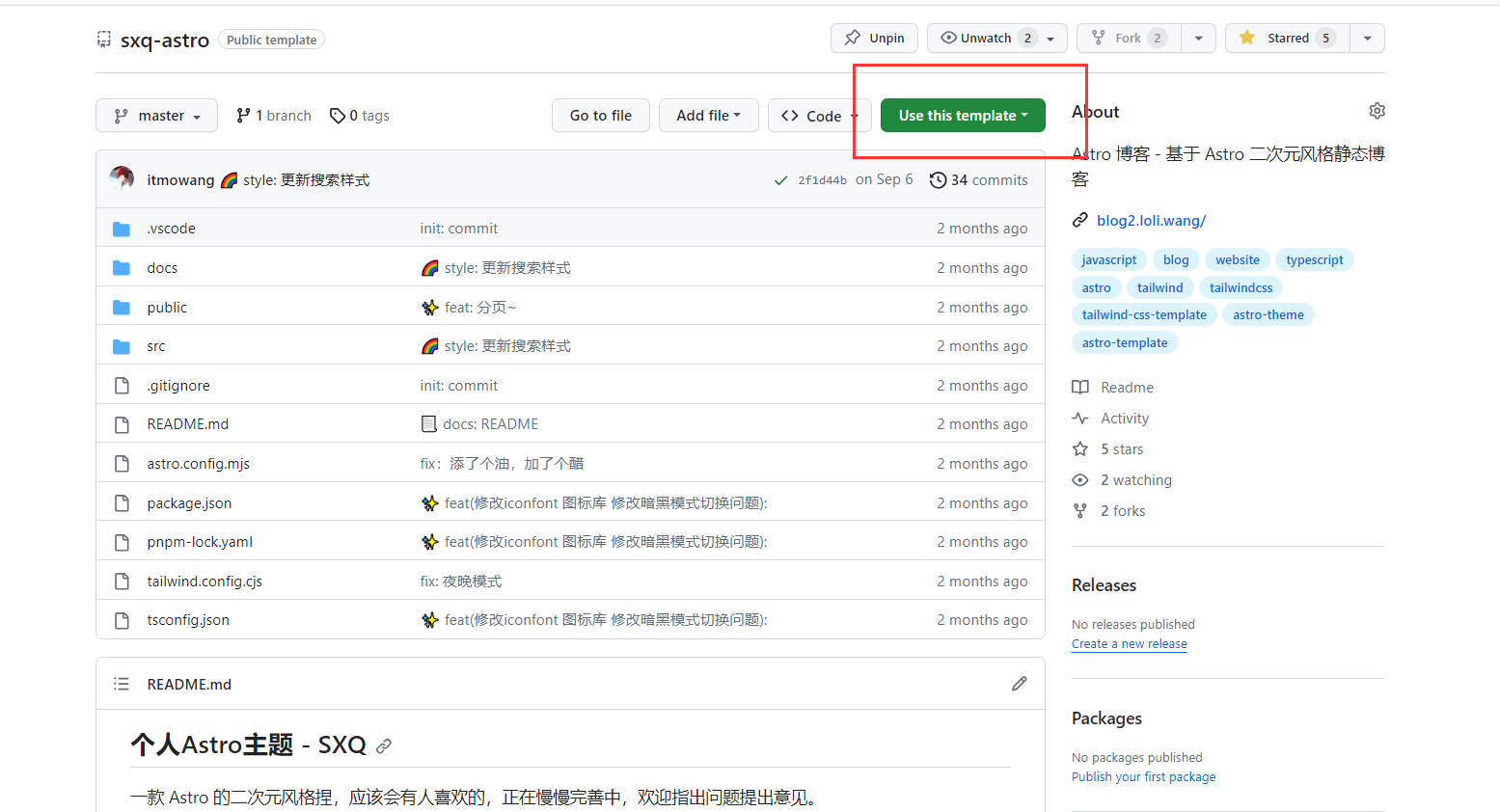Click the .gitignore file icon
Viewport: 1500px width, 812px height.
(x=122, y=386)
